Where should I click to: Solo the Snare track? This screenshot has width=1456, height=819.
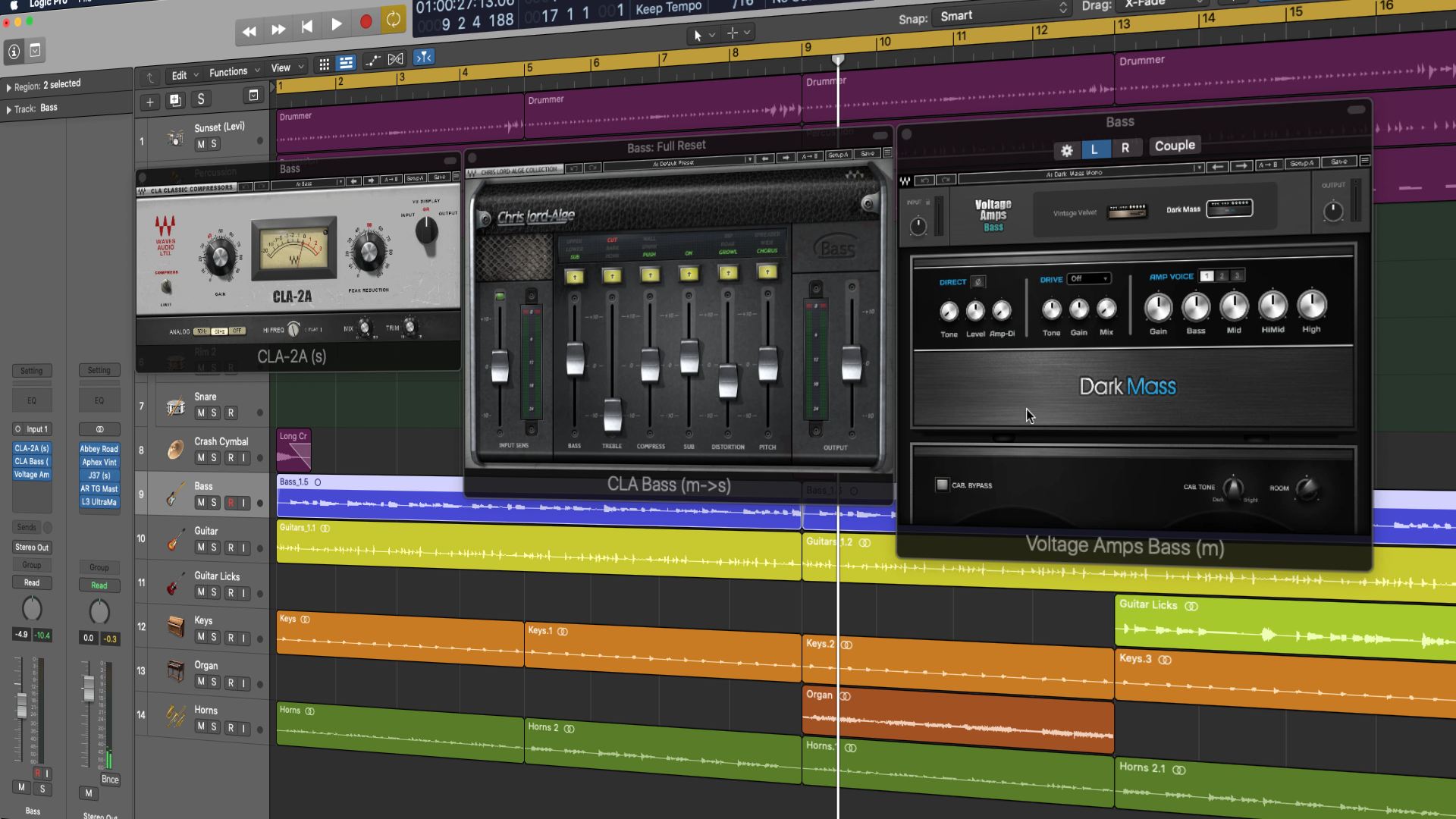point(215,413)
